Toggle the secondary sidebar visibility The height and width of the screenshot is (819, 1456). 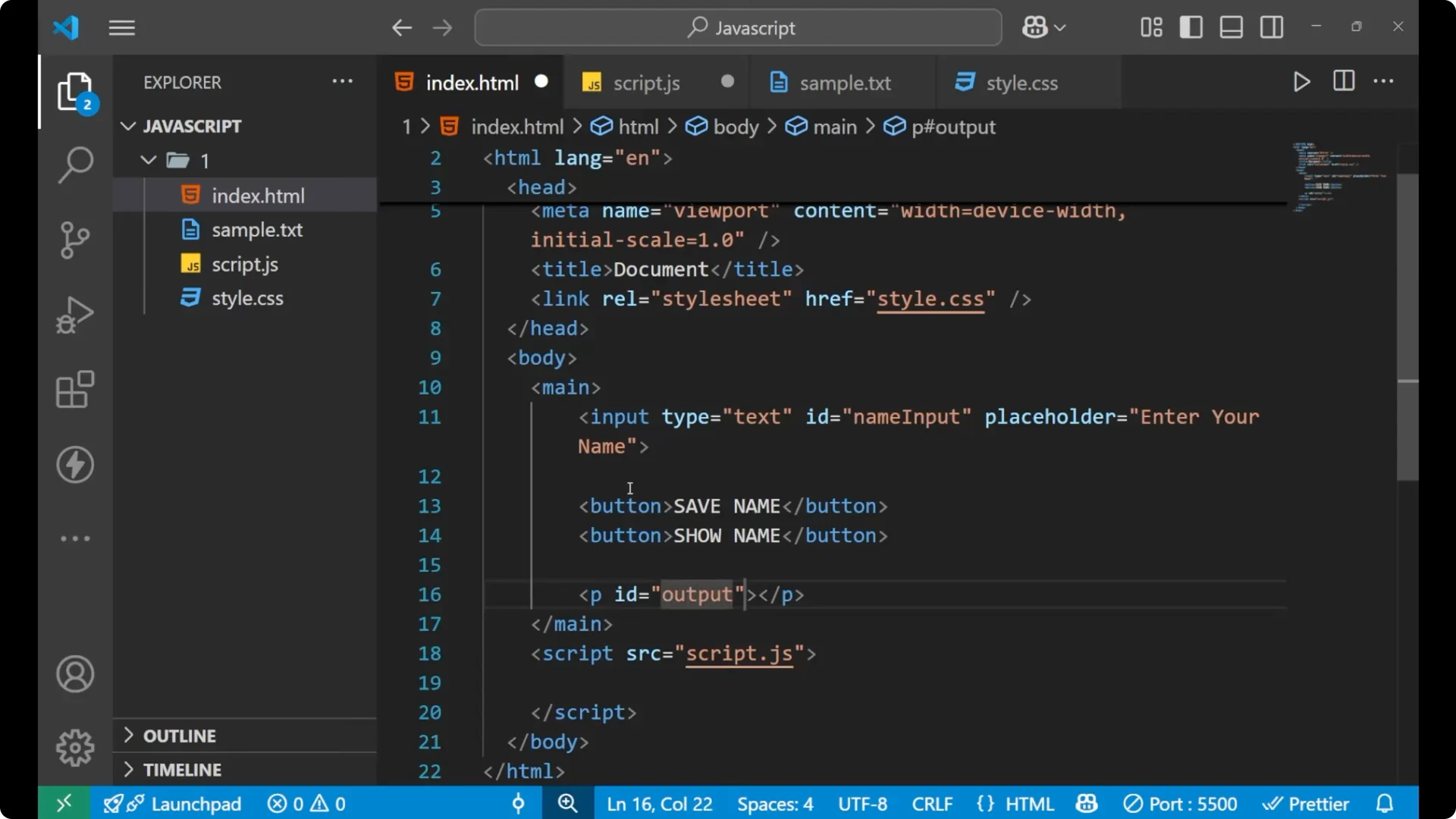pos(1271,27)
